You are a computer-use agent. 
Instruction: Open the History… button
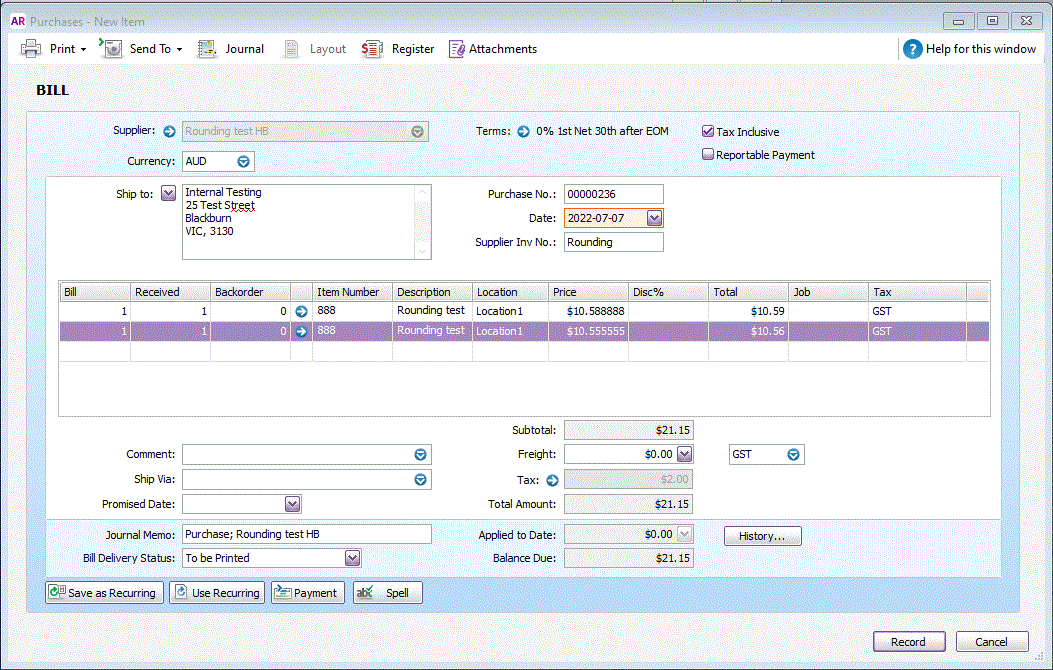coord(762,536)
